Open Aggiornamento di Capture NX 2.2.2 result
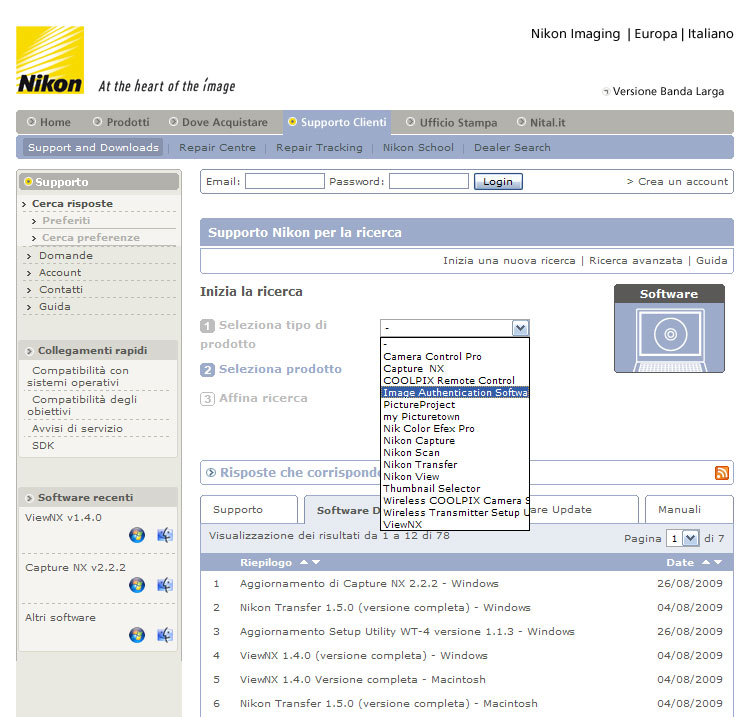Viewport: 747px width, 717px height. 369,584
